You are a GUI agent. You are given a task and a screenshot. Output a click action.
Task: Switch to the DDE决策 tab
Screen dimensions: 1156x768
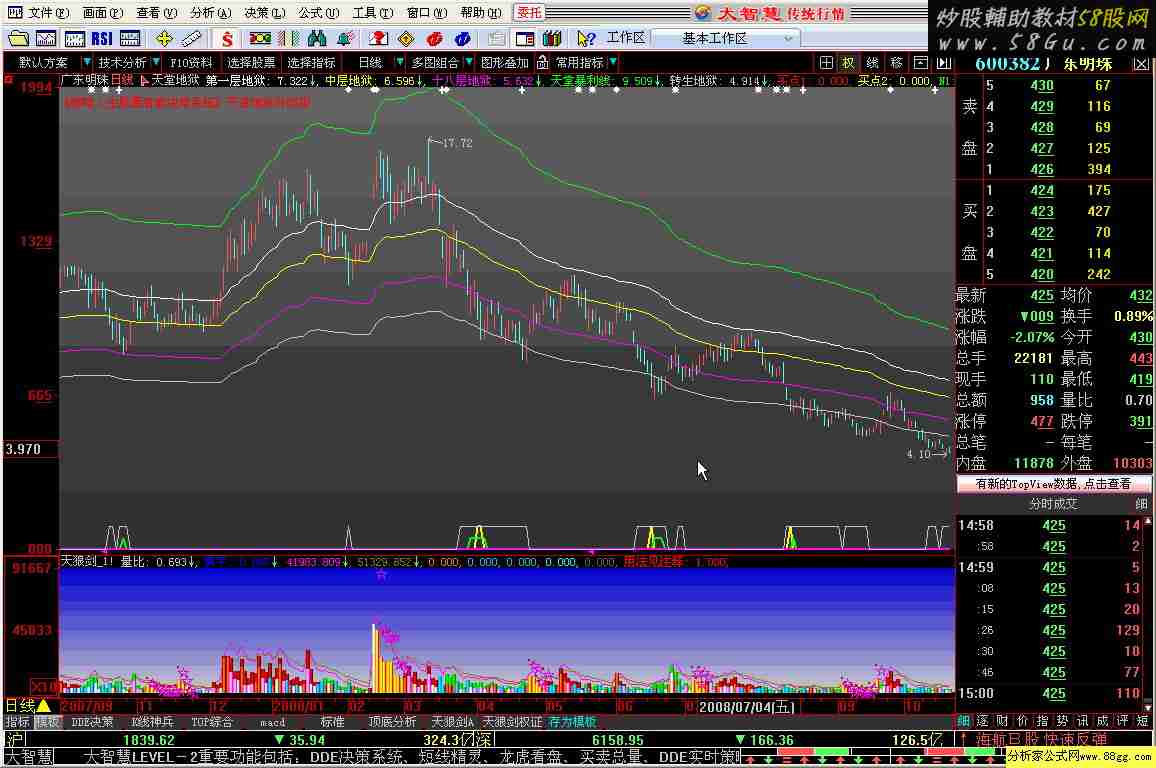pos(93,722)
